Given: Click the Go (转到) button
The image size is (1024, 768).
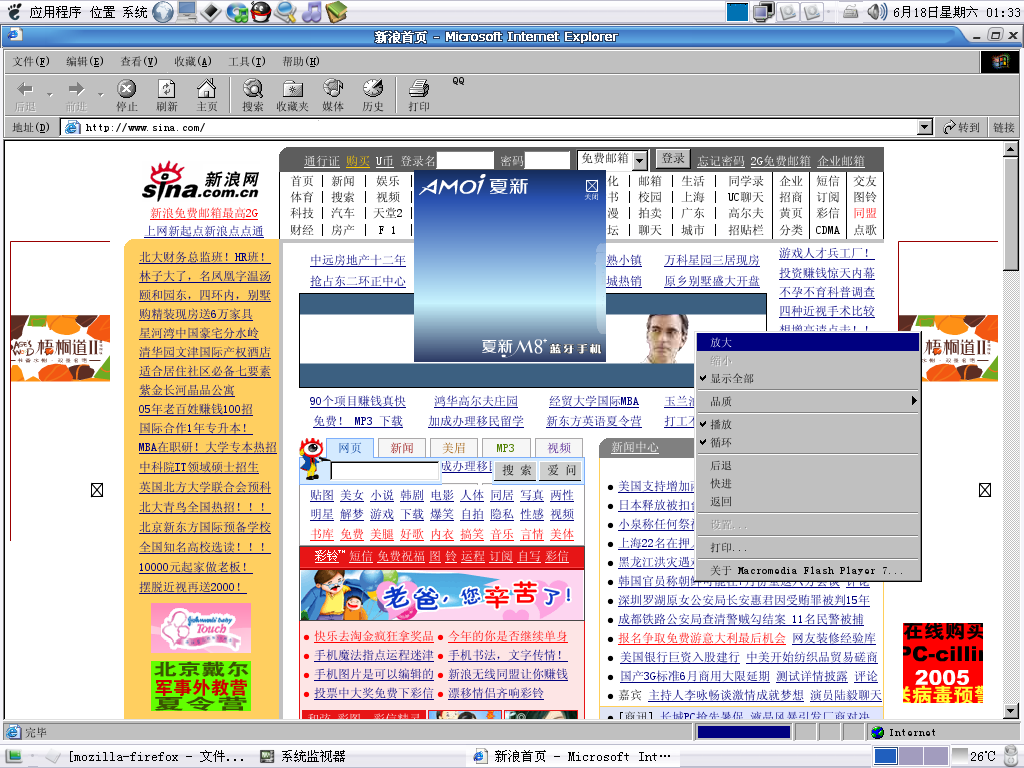Looking at the screenshot, I should coord(961,127).
